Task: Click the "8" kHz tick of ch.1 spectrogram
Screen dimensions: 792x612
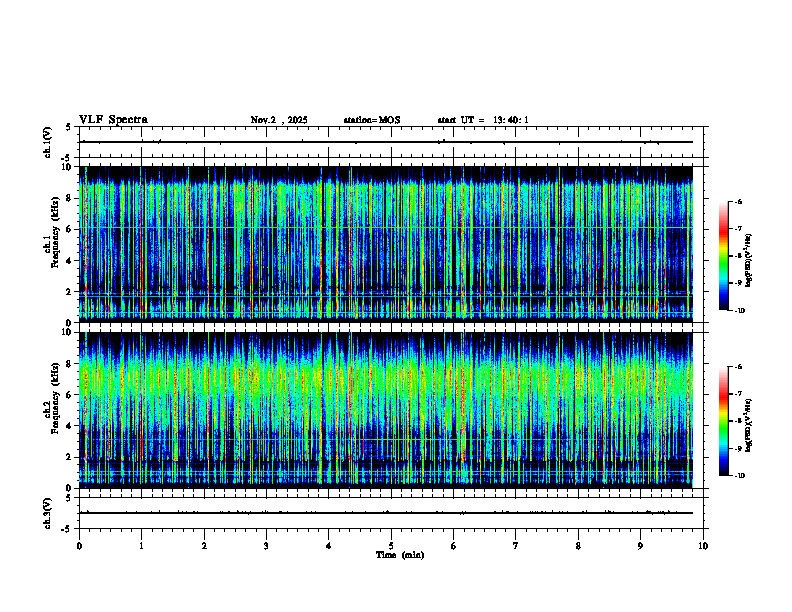Action: point(70,198)
